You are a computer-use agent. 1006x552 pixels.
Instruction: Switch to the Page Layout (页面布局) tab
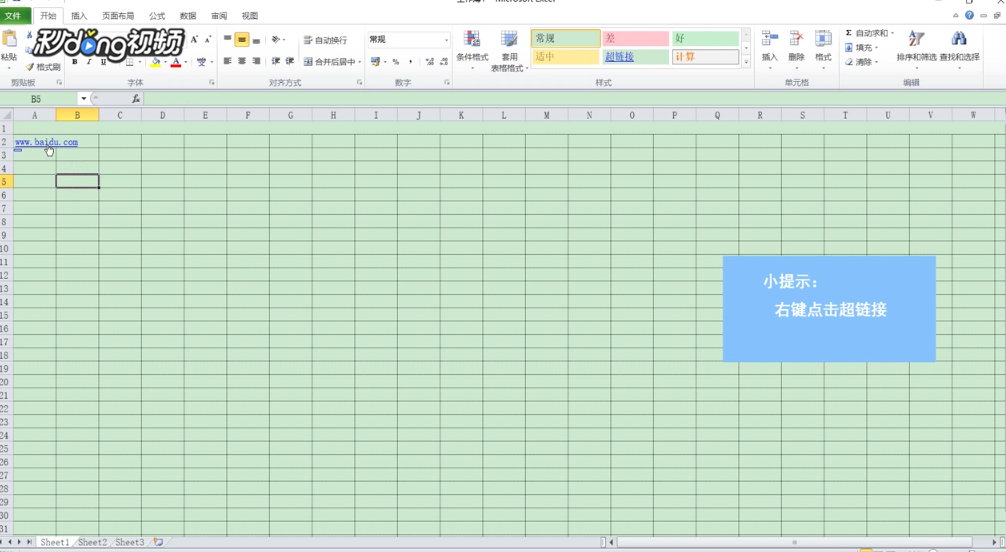[118, 15]
